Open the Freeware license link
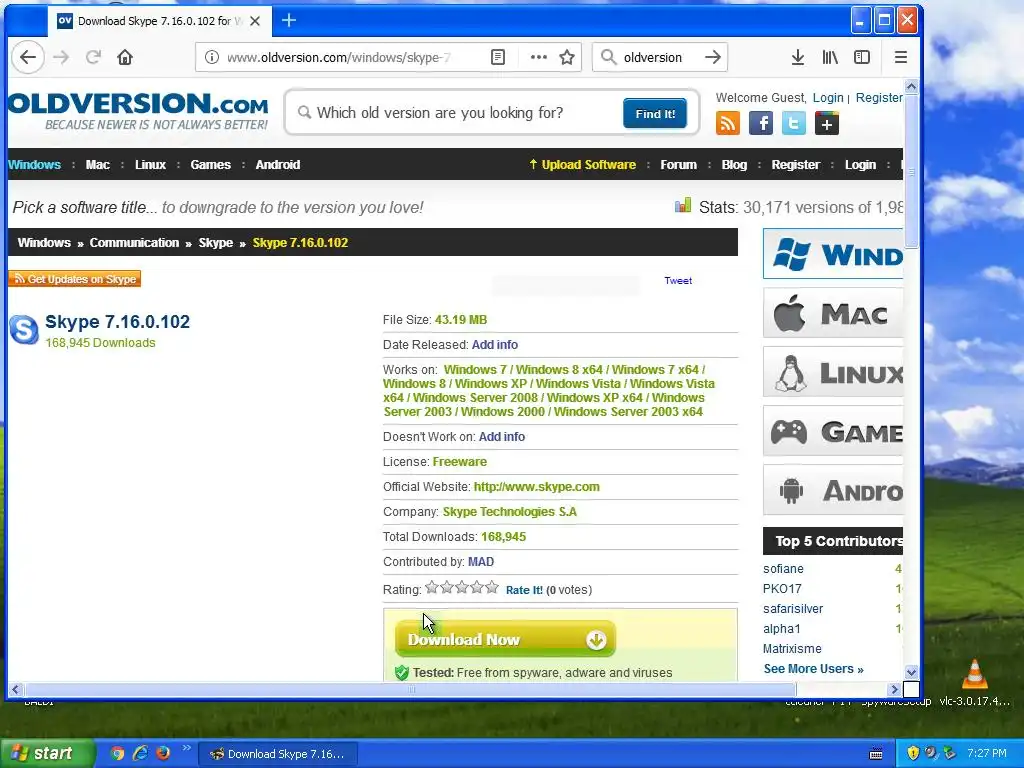The height and width of the screenshot is (768, 1024). tap(459, 462)
